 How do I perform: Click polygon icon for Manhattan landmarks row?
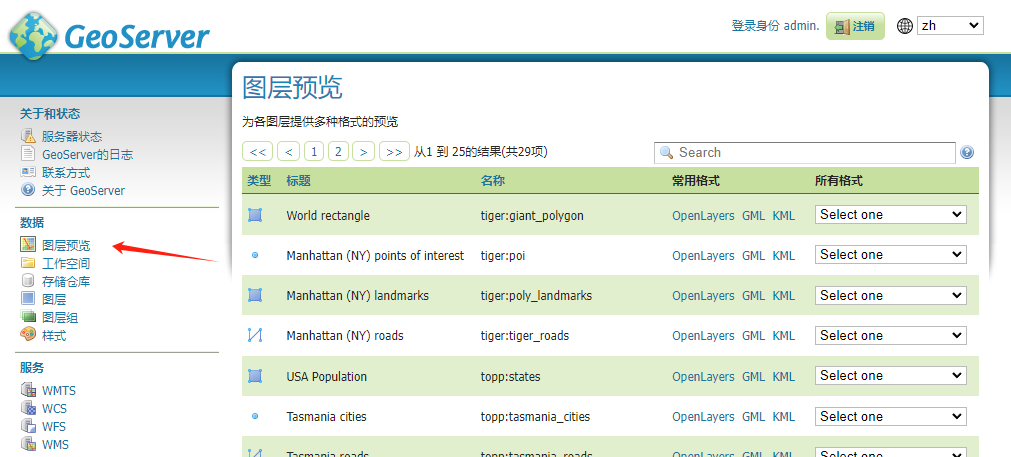pos(255,295)
